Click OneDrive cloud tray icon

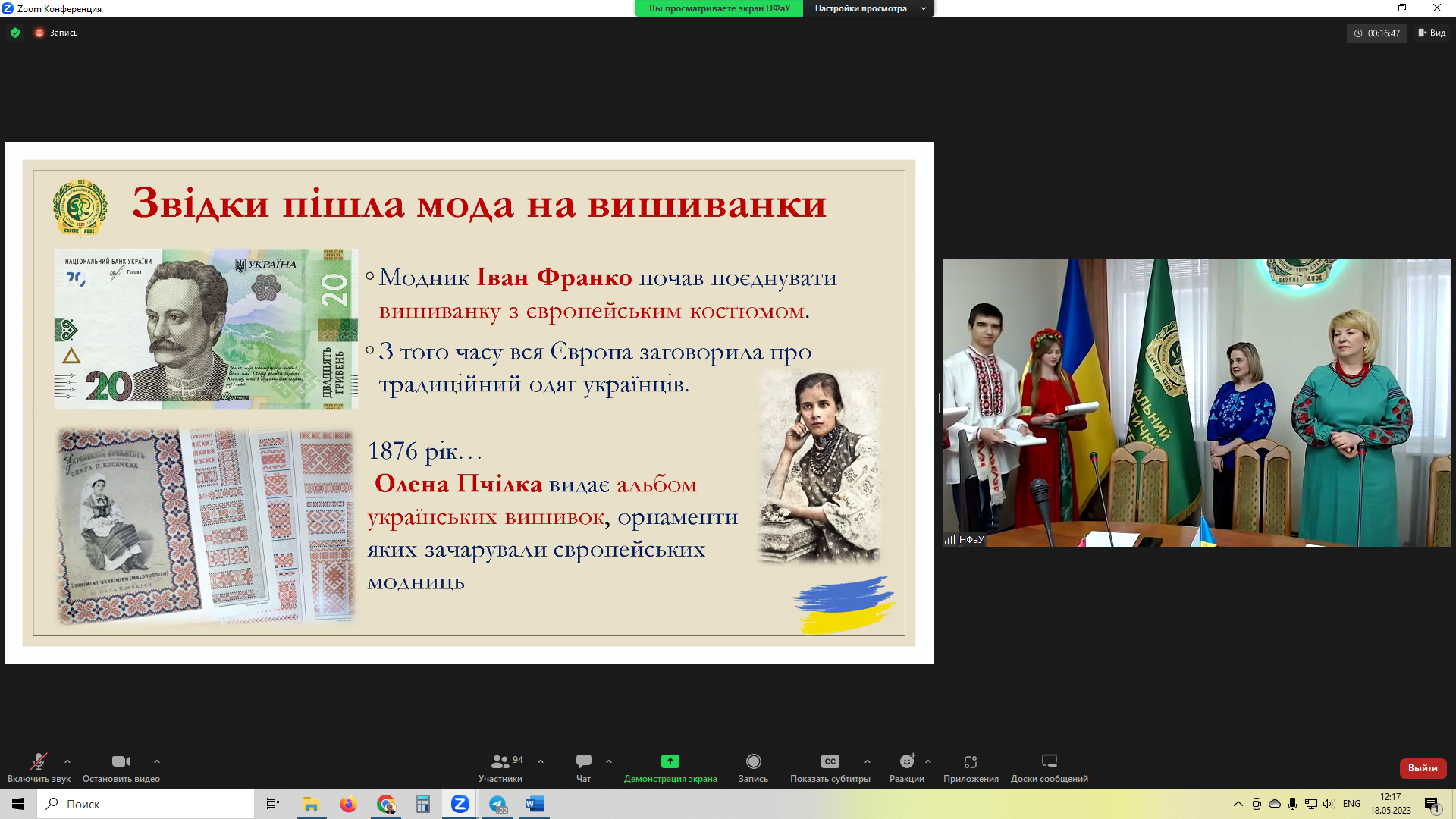pos(1275,804)
